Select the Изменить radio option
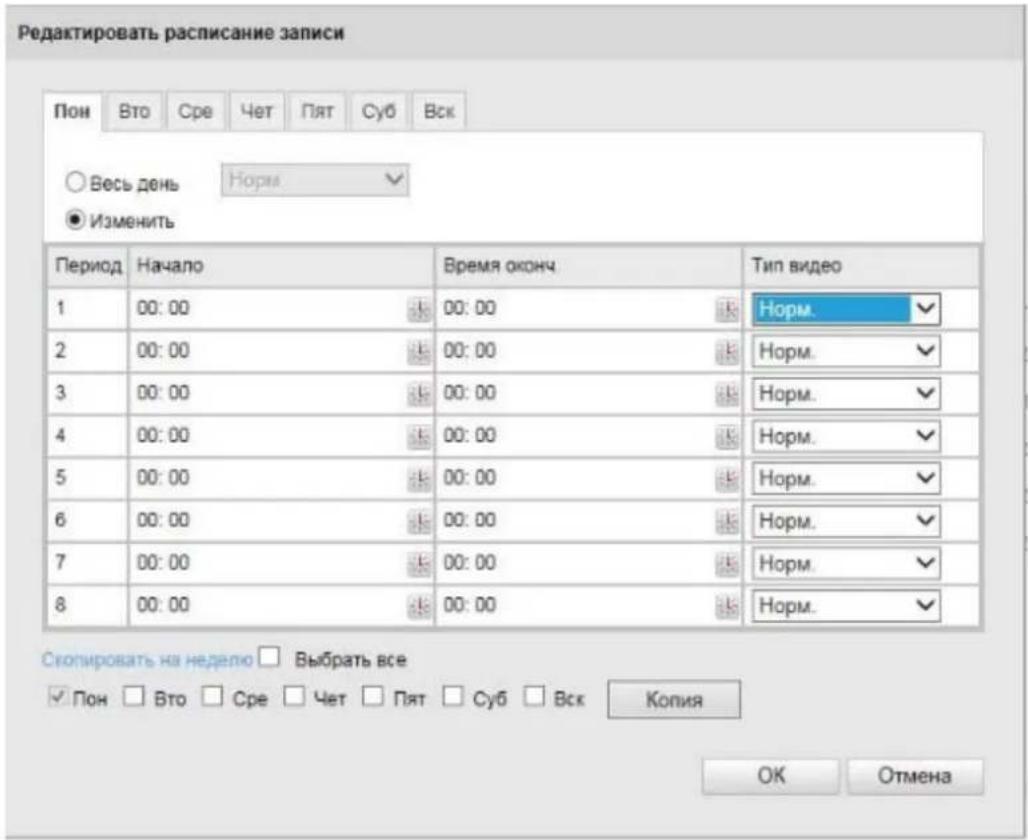The height and width of the screenshot is (840, 1028). (x=75, y=220)
